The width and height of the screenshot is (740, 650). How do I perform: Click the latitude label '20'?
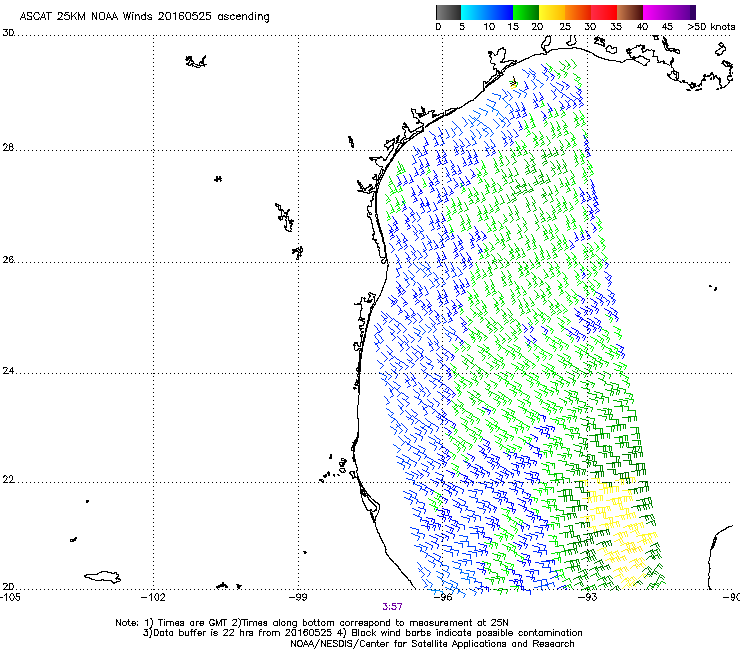tap(8, 587)
